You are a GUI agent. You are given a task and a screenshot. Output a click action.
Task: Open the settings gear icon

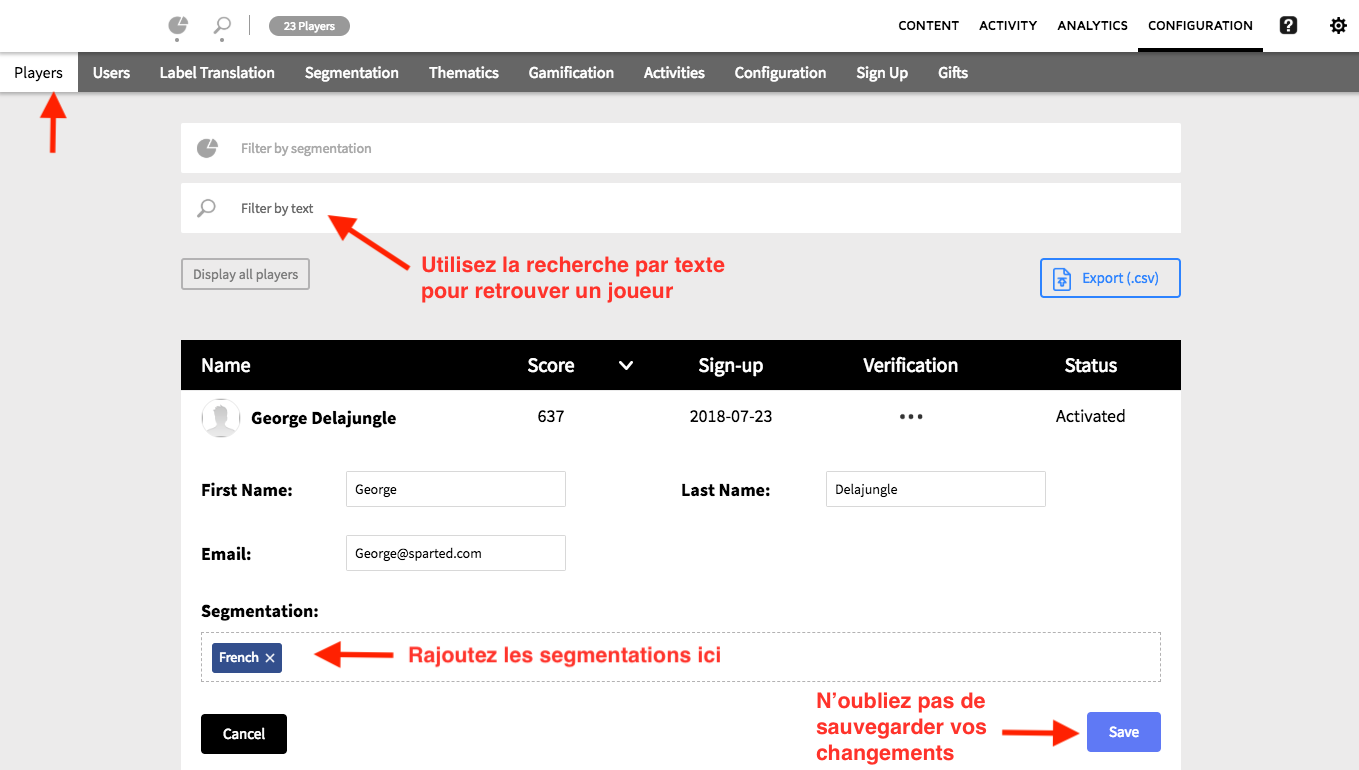click(1338, 26)
